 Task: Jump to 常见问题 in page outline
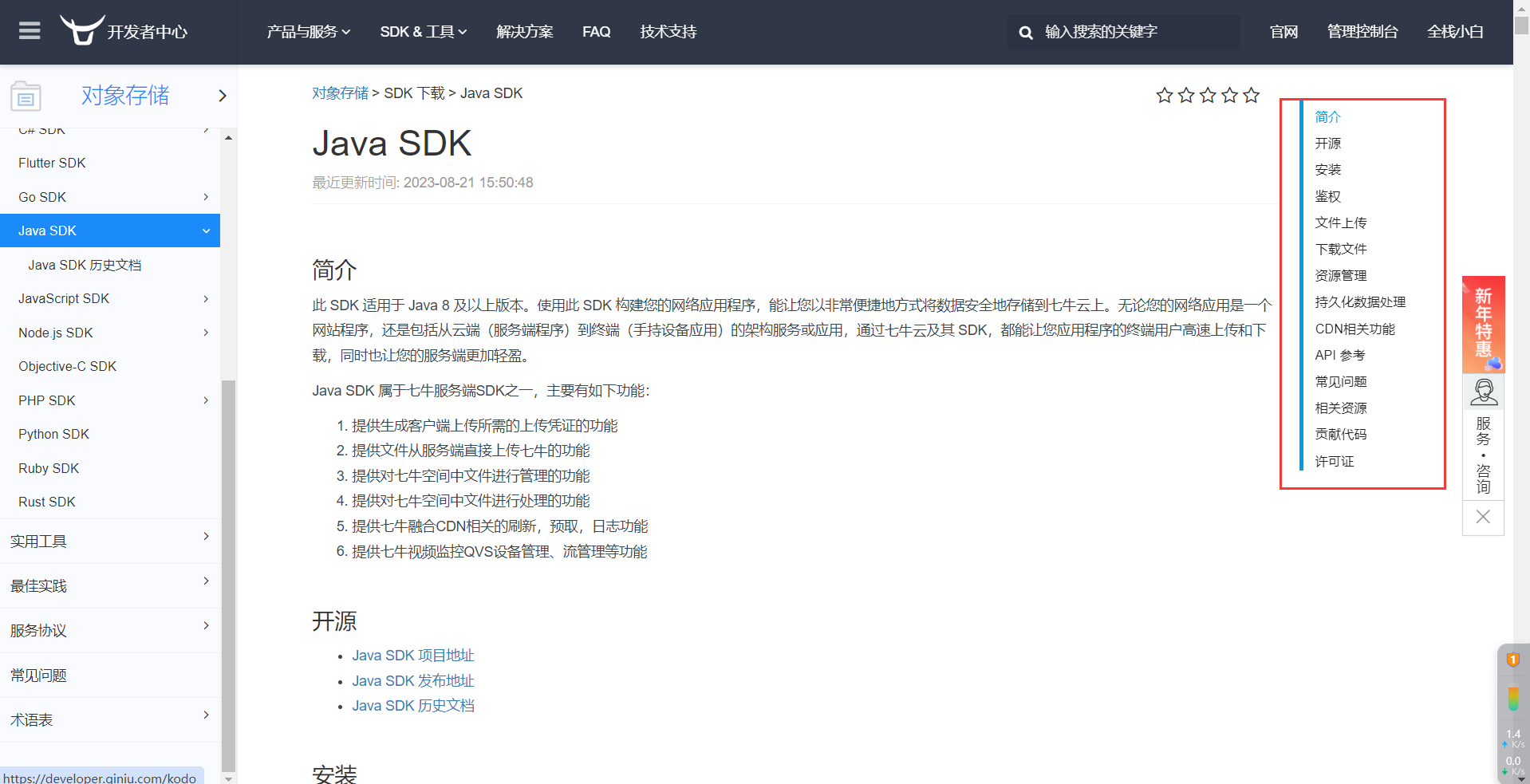coord(1341,382)
